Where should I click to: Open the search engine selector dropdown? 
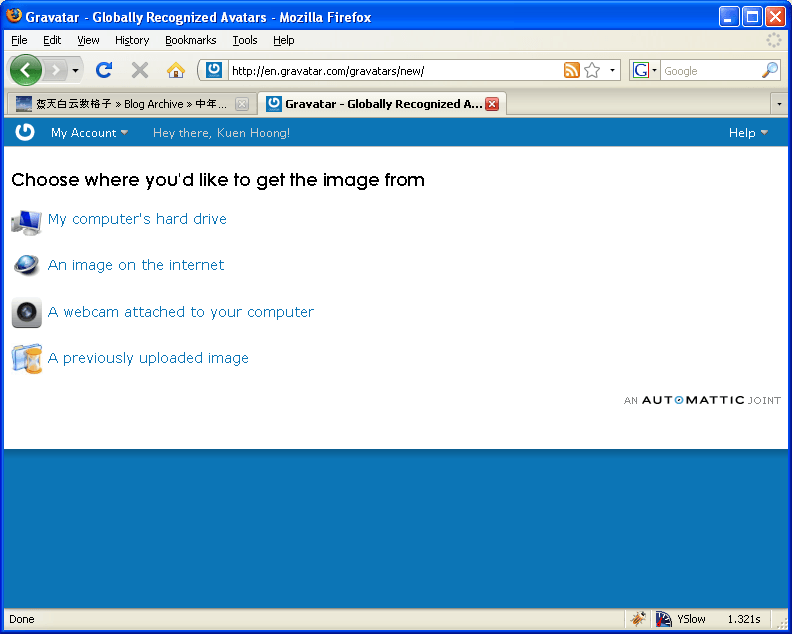(645, 70)
